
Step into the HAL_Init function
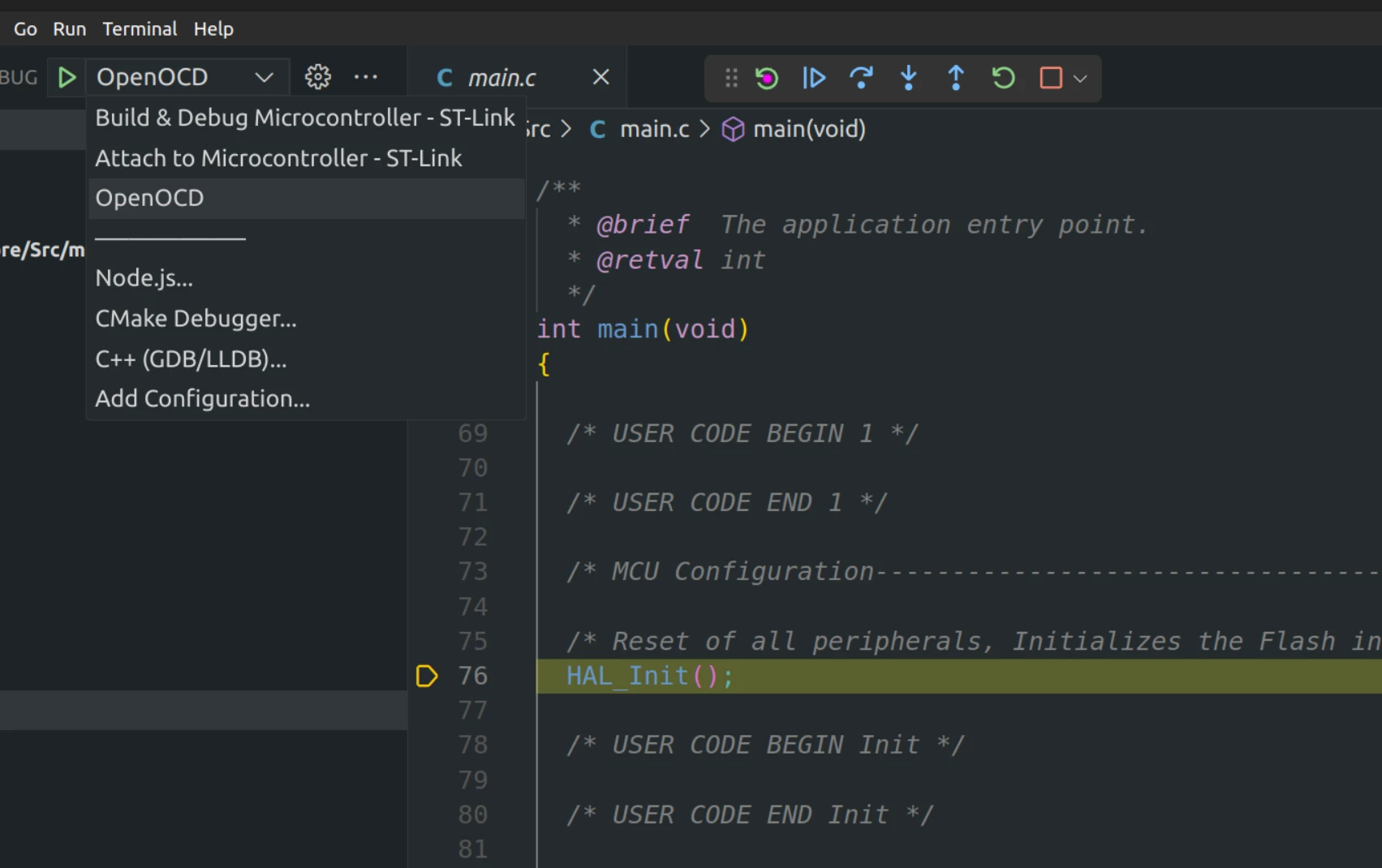(x=909, y=78)
